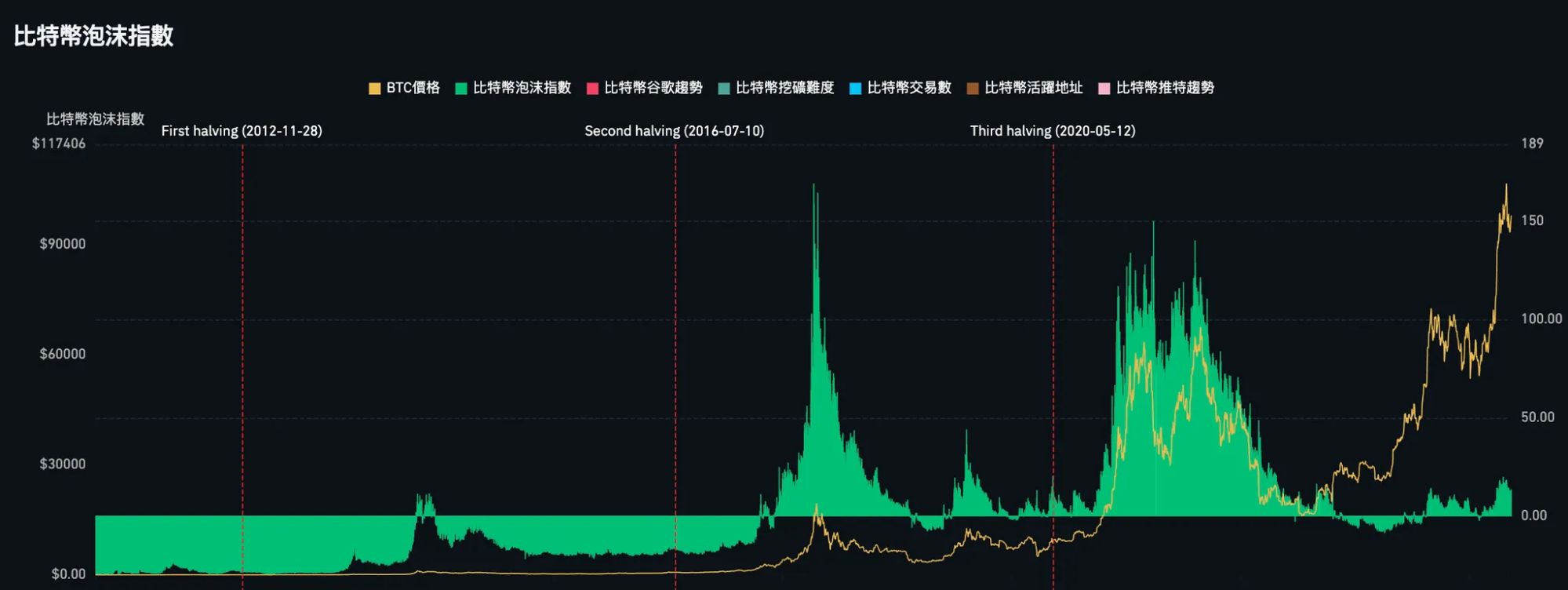Click the blue 比特幣交易數 legend swatch
1568x590 pixels.
[x=855, y=89]
